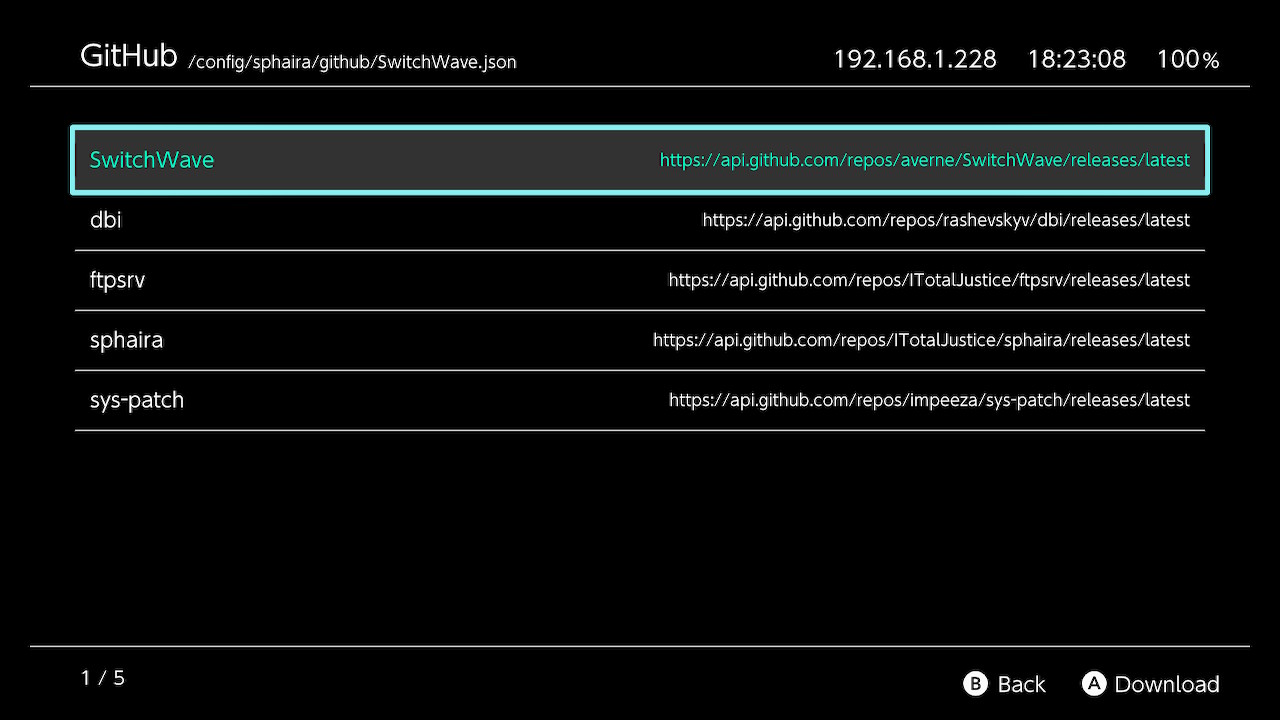Select the sys-patch list entry

[640, 400]
